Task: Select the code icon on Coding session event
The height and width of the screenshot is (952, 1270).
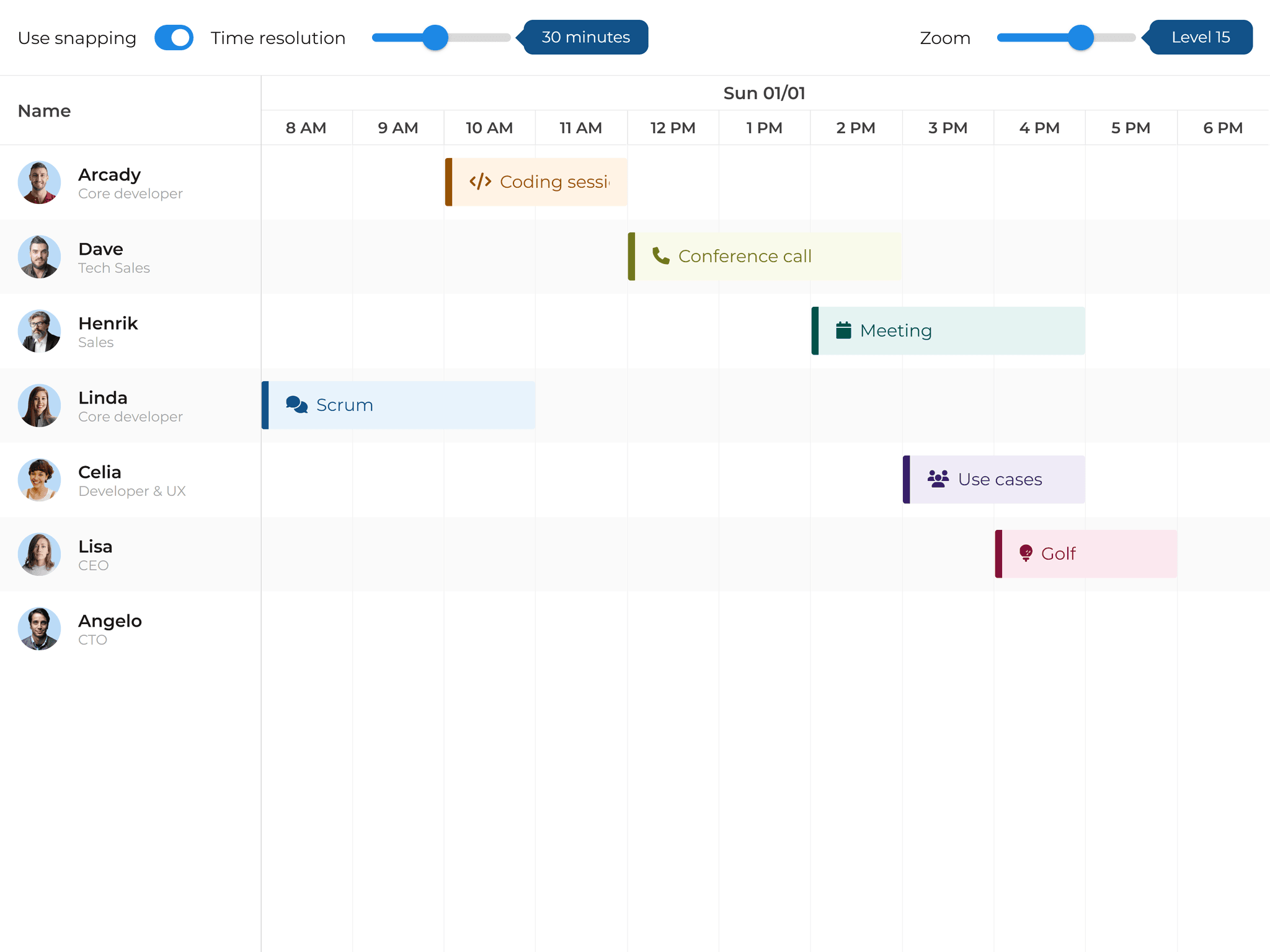Action: [480, 182]
